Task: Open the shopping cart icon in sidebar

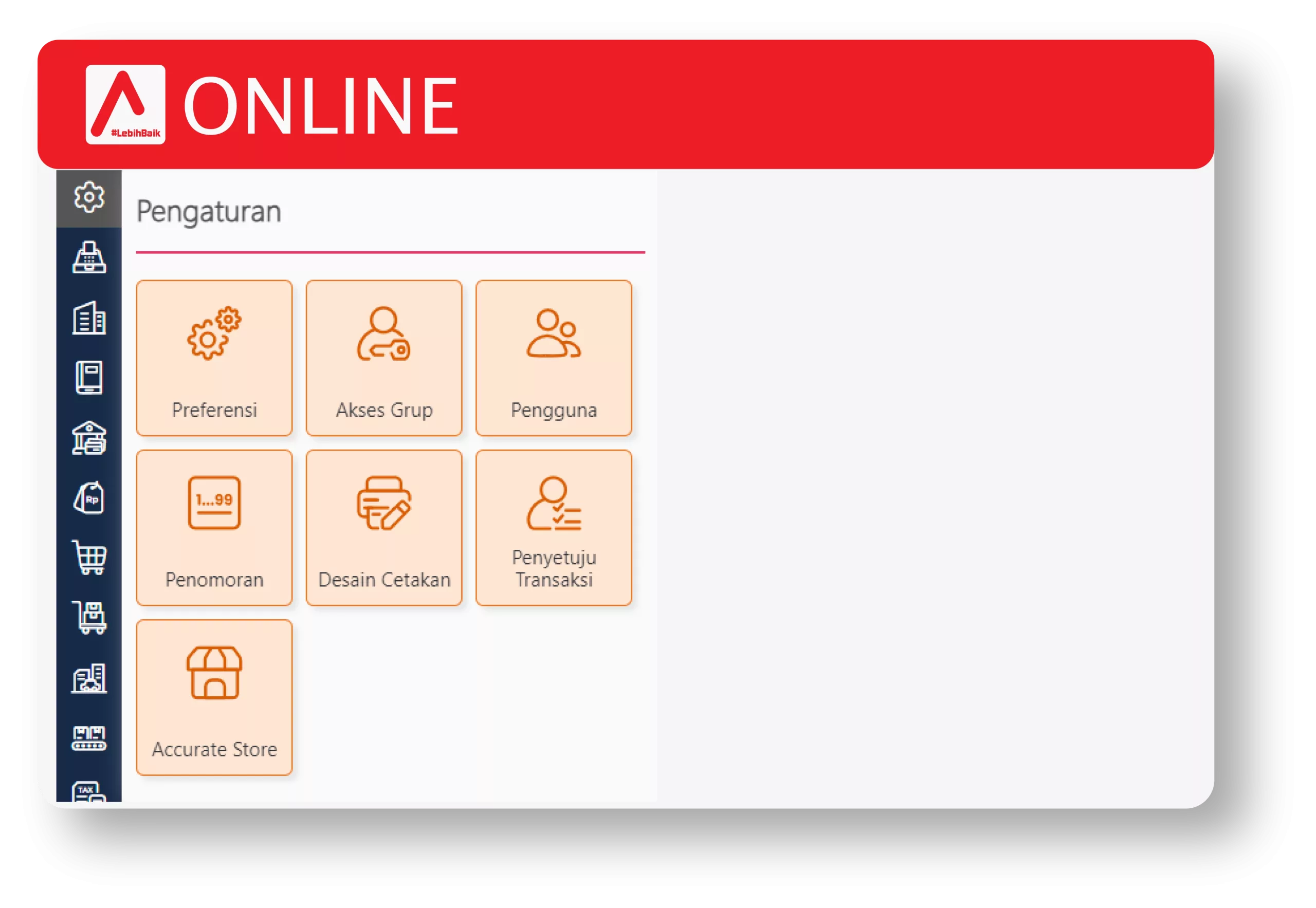Action: (x=89, y=558)
